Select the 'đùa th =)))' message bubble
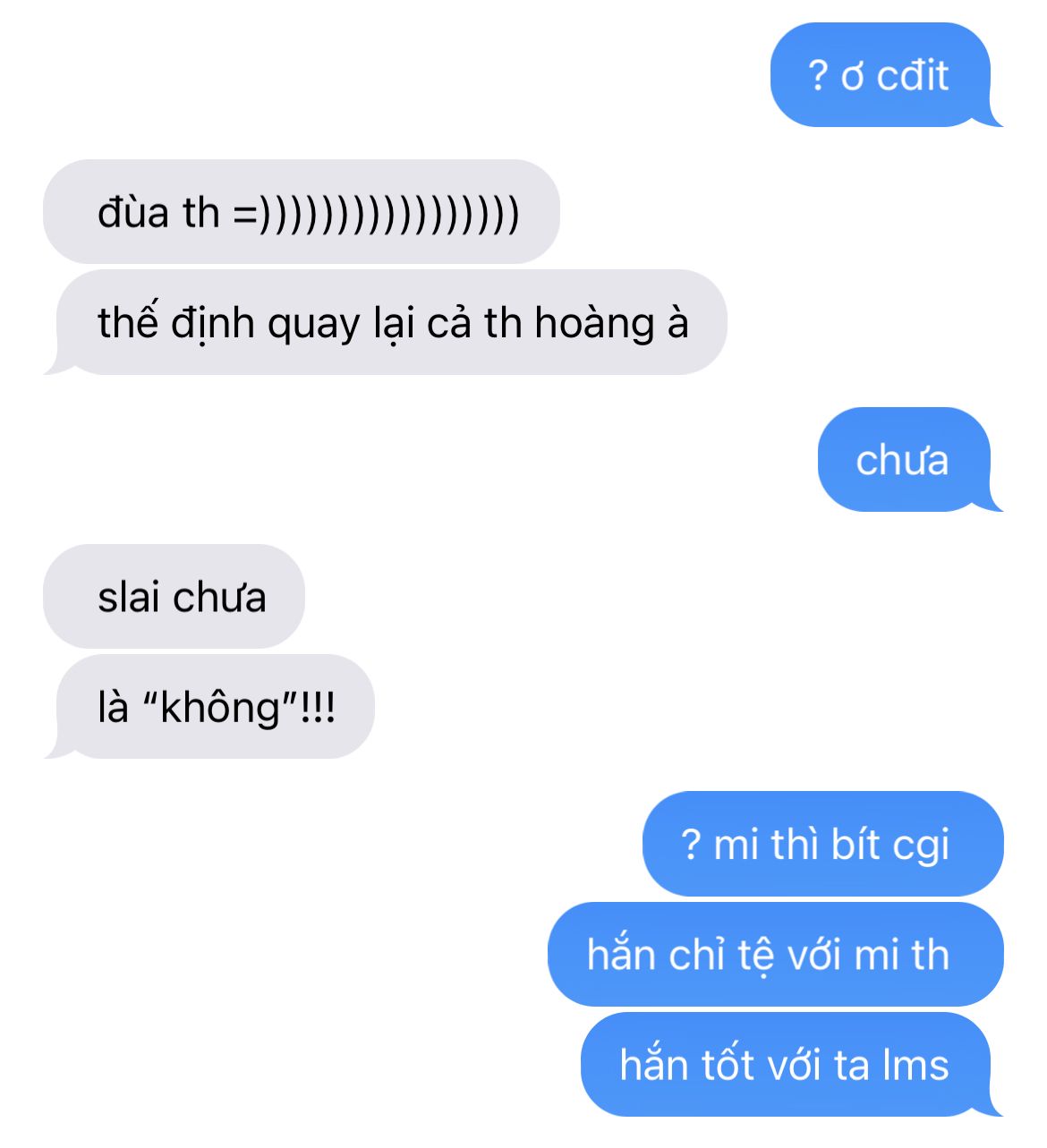Screen dimensions: 1047x1148 (x=302, y=212)
